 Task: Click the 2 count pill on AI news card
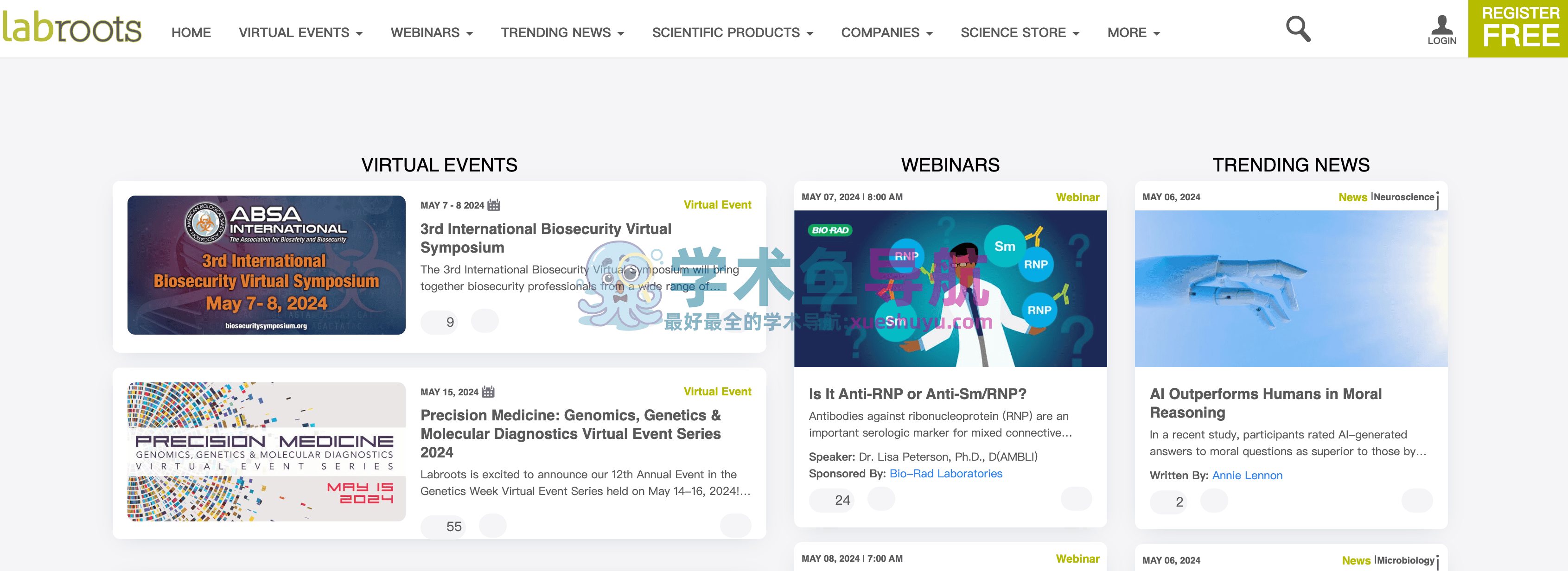pos(1168,501)
